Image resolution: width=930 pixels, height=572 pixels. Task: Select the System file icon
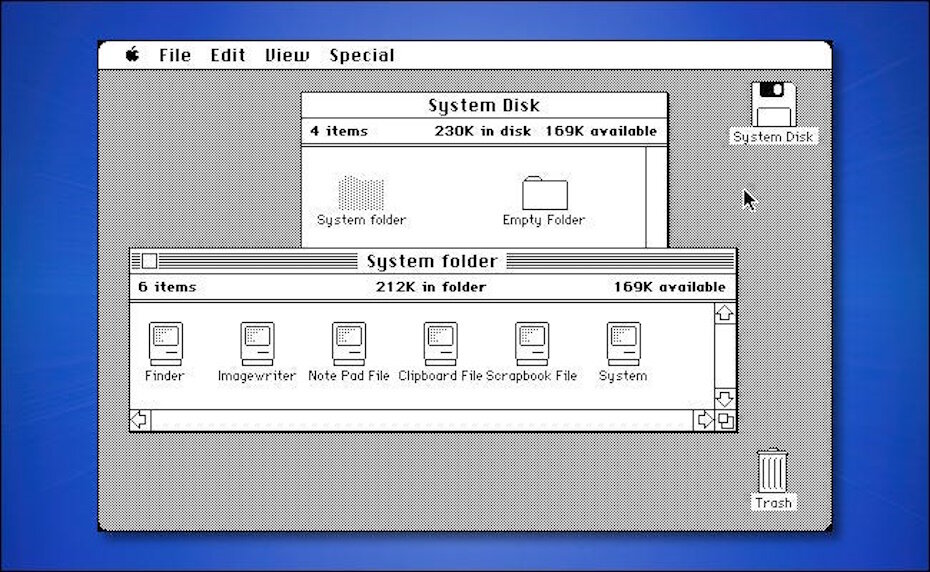(x=623, y=344)
